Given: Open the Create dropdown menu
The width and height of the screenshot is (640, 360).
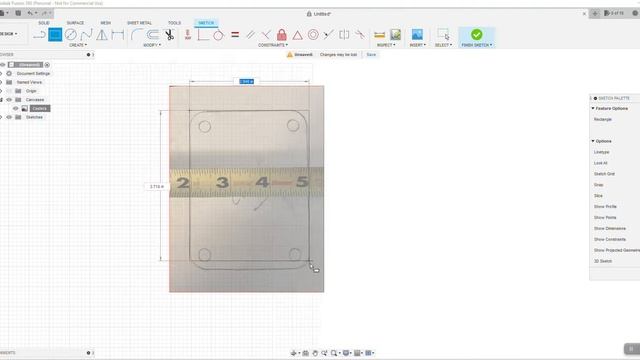Looking at the screenshot, I should point(78,45).
